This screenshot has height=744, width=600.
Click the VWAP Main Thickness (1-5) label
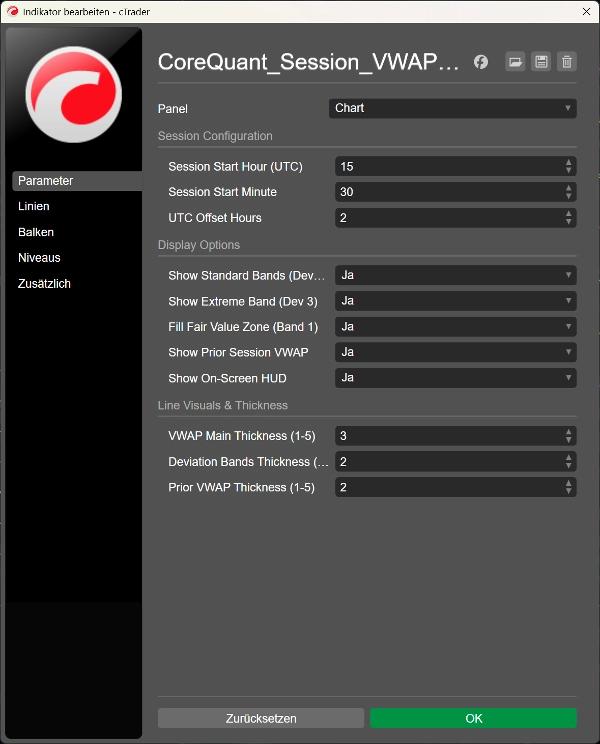(242, 436)
